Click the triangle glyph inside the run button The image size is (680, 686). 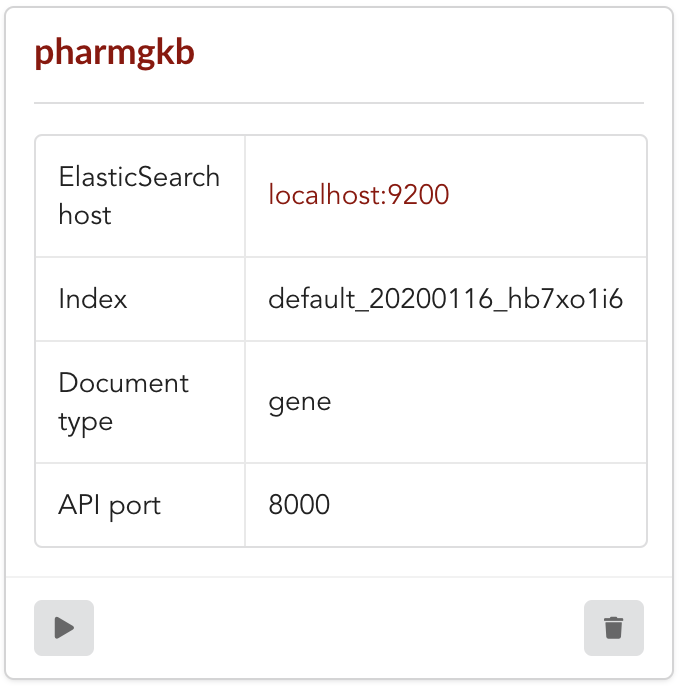pyautogui.click(x=64, y=628)
